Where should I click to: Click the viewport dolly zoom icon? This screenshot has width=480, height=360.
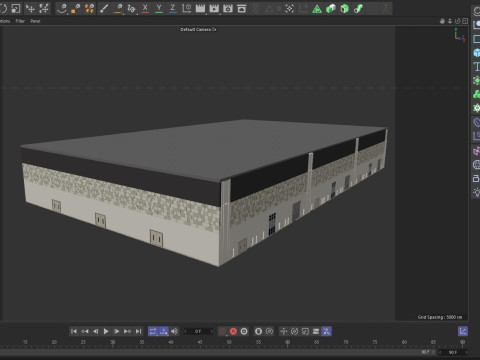450,21
